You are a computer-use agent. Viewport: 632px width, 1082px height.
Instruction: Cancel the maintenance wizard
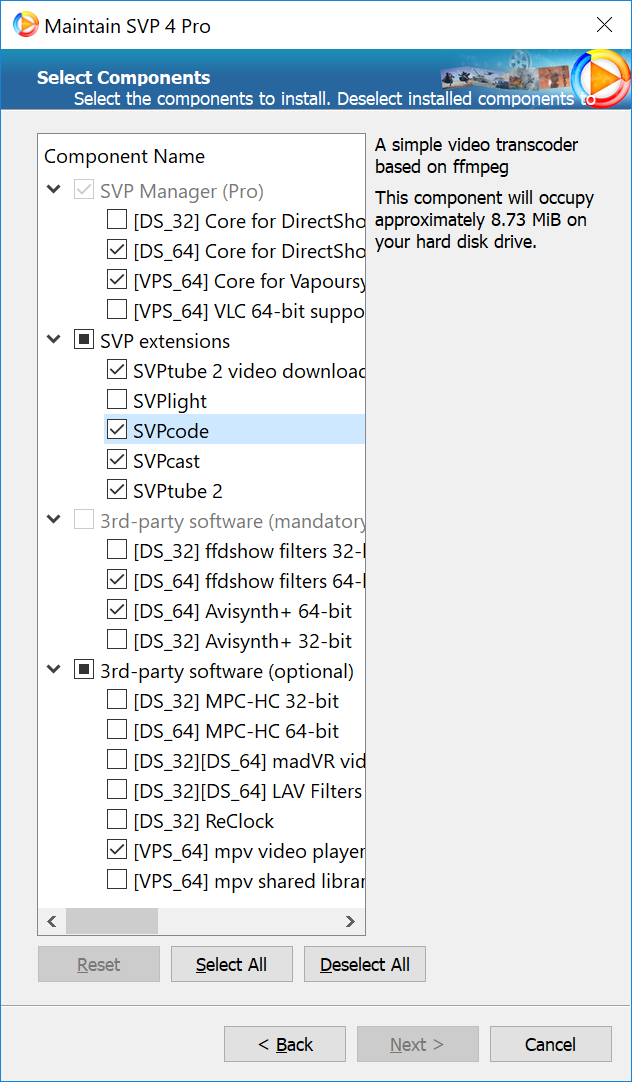[x=550, y=1044]
